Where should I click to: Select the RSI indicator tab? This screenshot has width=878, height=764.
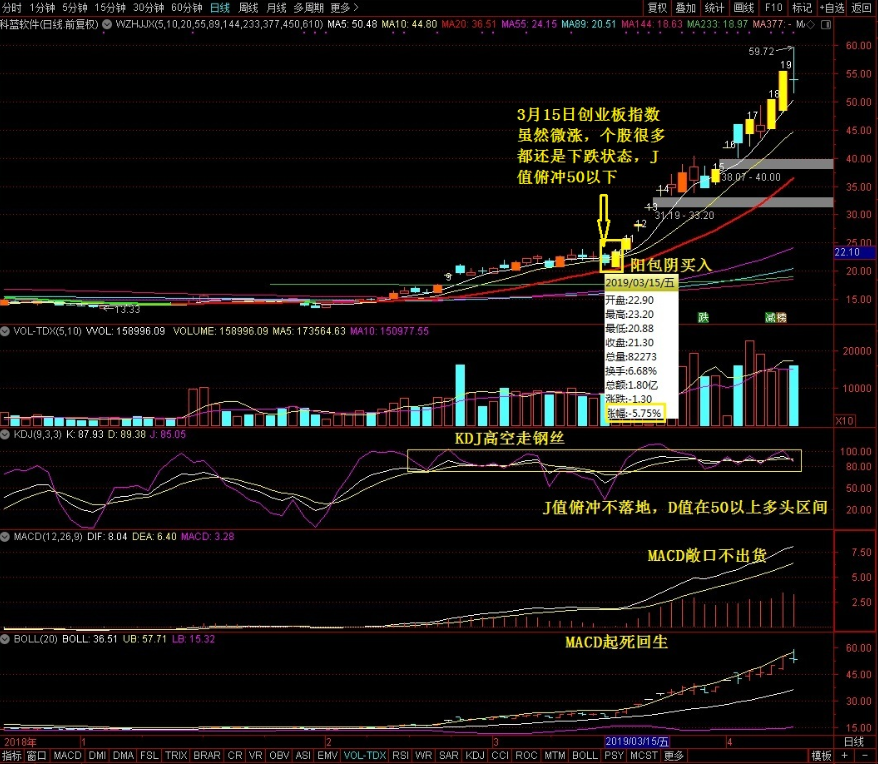[400, 756]
